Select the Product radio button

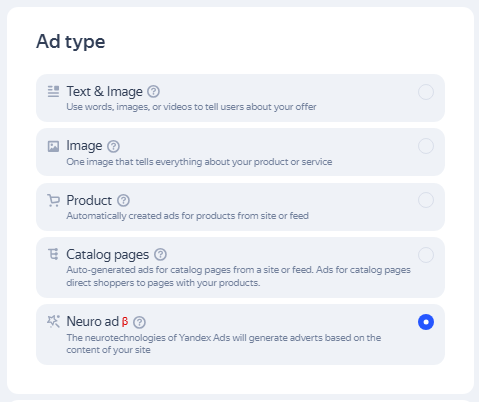tap(426, 200)
